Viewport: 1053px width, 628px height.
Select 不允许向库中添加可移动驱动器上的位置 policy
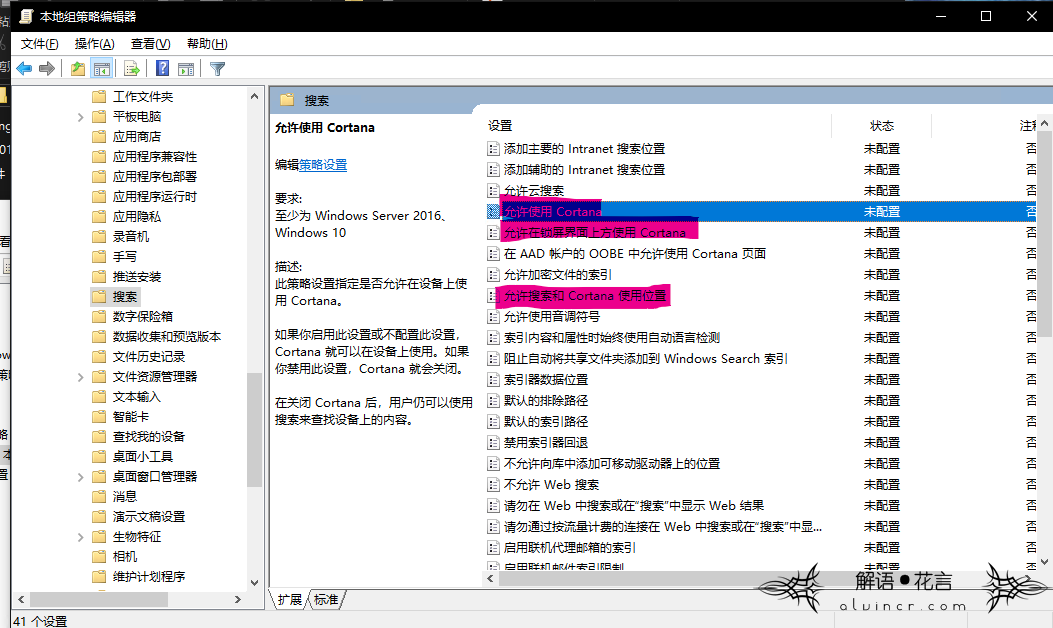point(612,464)
